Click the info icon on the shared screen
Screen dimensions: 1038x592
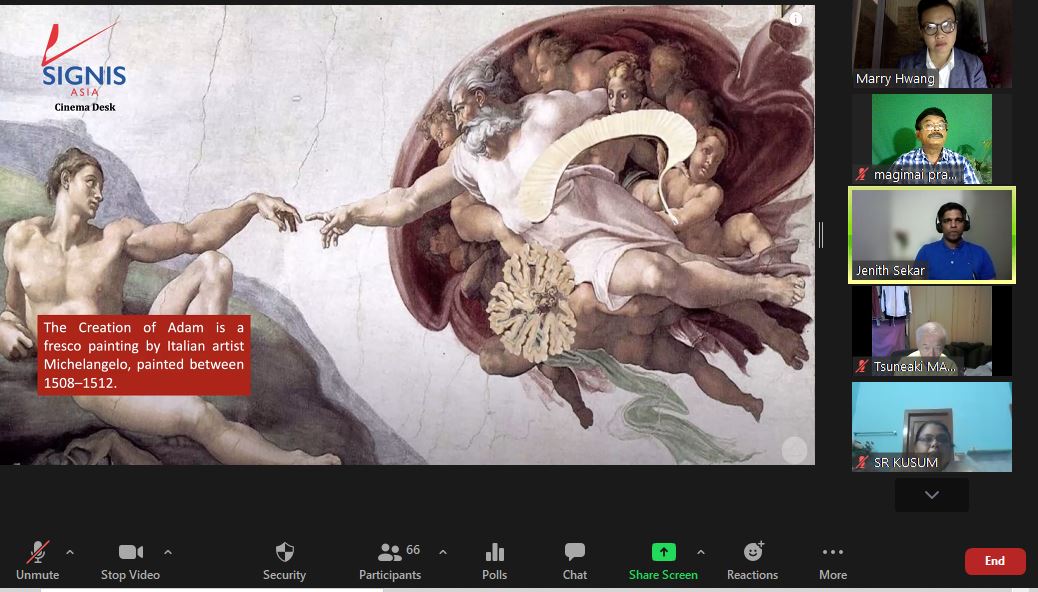coord(795,19)
